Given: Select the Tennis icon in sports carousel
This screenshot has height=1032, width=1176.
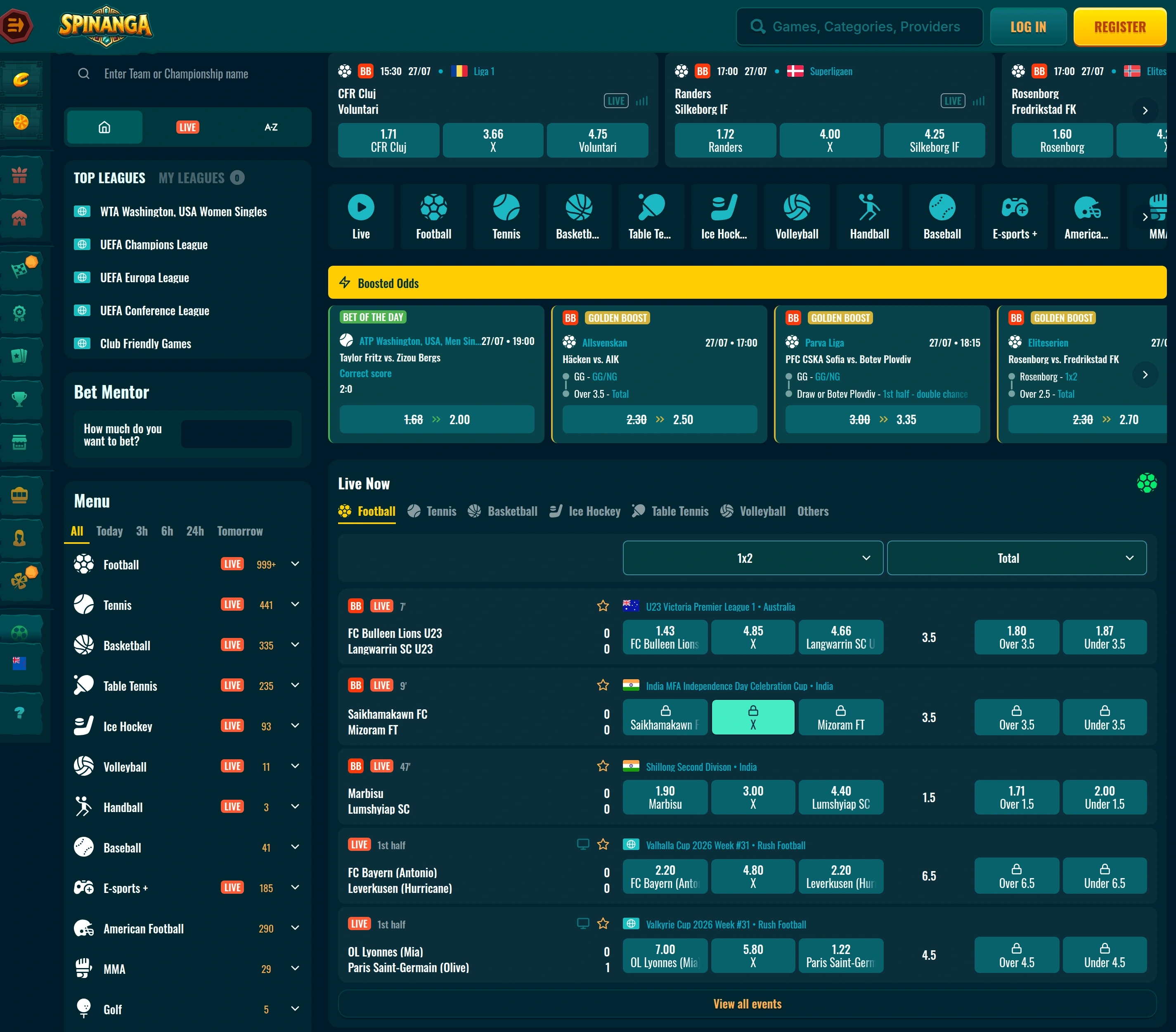Looking at the screenshot, I should 506,217.
